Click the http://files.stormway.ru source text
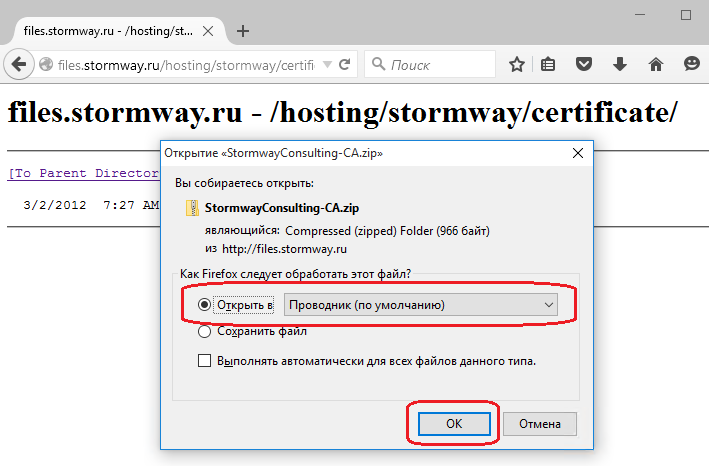 [x=284, y=249]
